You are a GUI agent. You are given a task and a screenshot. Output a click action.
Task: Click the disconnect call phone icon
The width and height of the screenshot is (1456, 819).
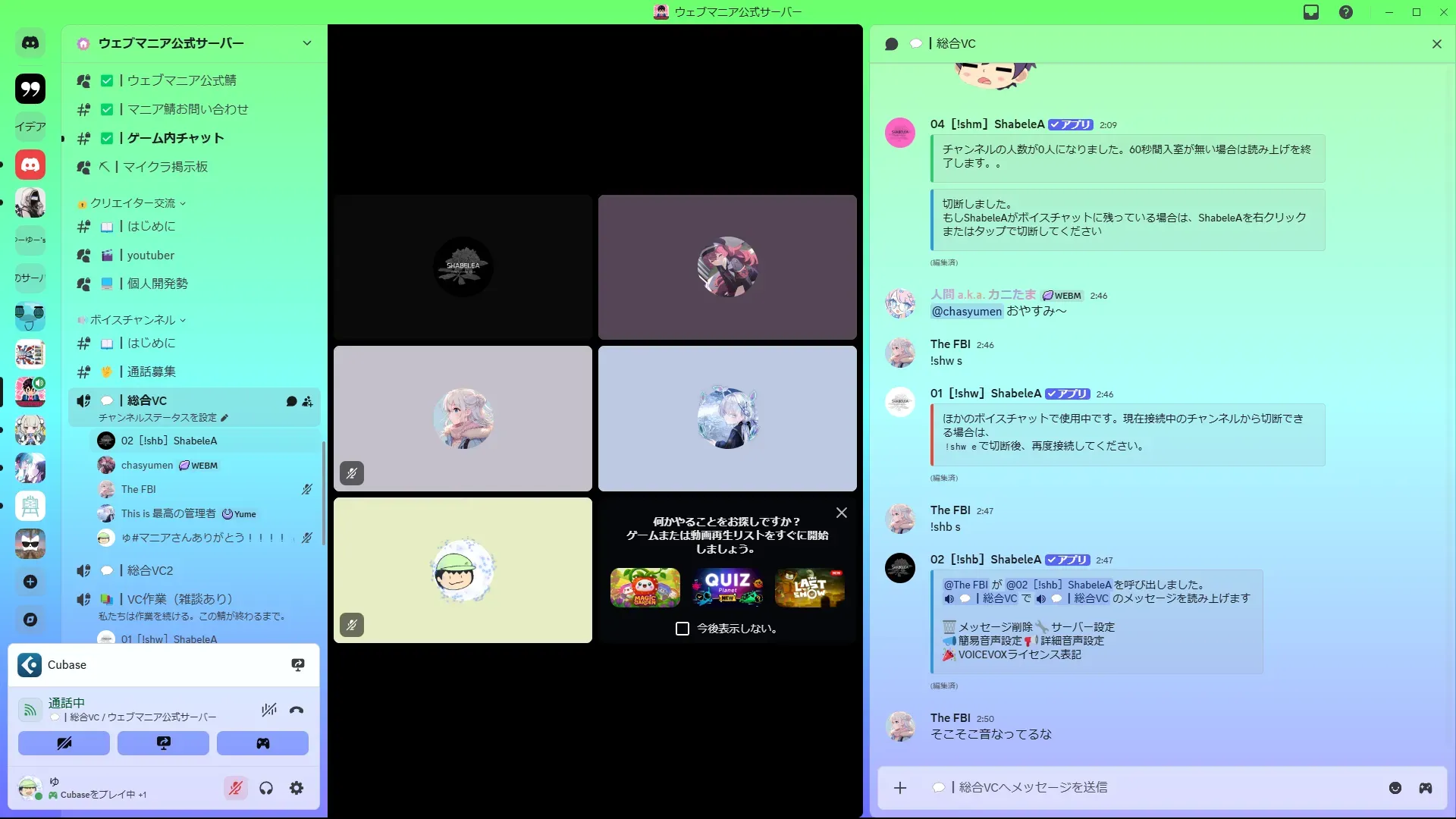tap(297, 711)
